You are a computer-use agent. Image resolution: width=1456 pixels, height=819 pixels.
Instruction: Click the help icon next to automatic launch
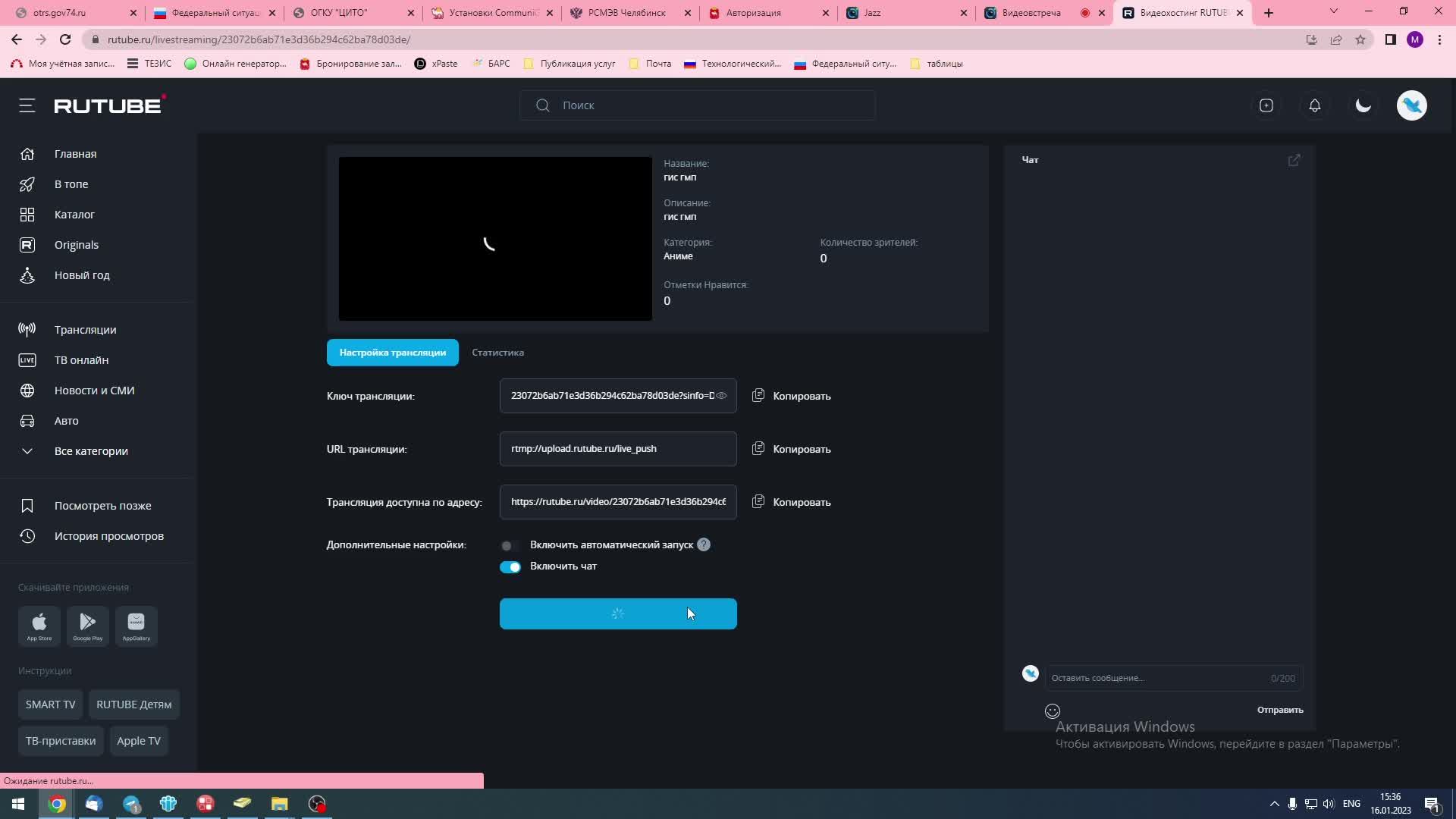[x=704, y=544]
